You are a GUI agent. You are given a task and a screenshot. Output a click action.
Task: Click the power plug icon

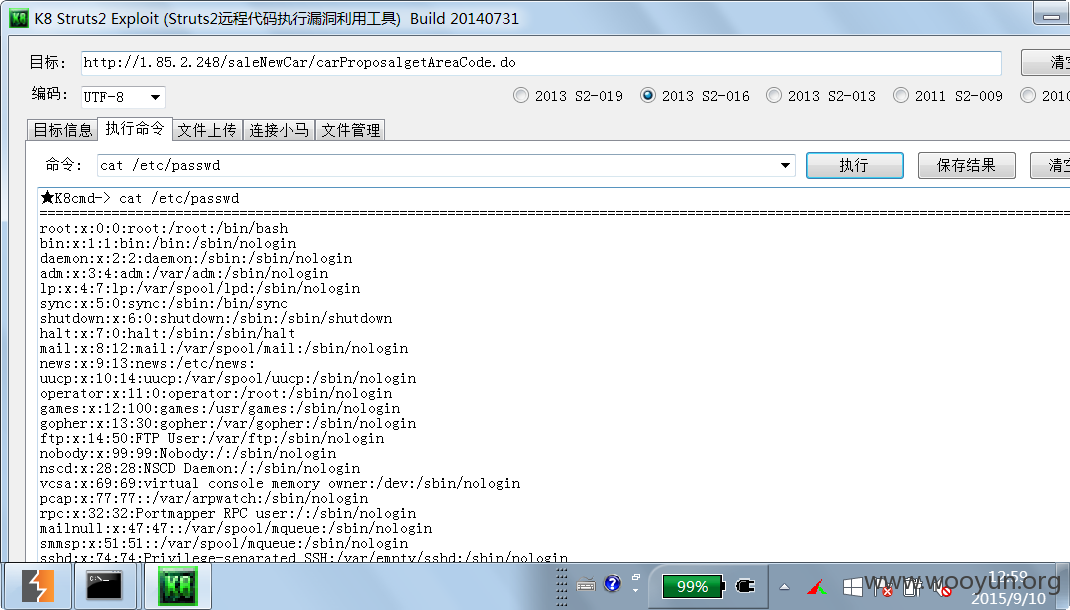(x=745, y=586)
